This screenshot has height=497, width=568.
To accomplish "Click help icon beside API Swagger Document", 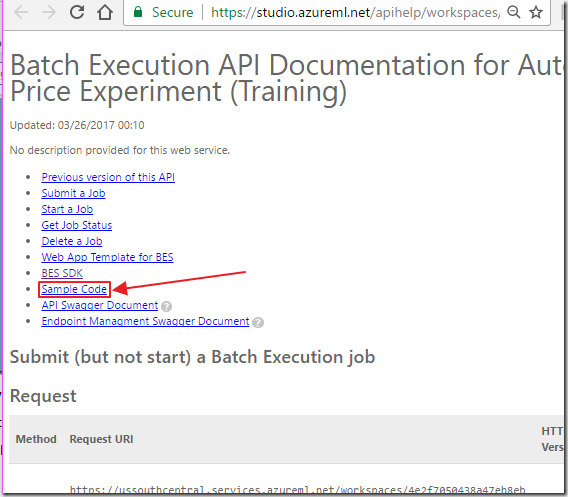I will click(167, 306).
